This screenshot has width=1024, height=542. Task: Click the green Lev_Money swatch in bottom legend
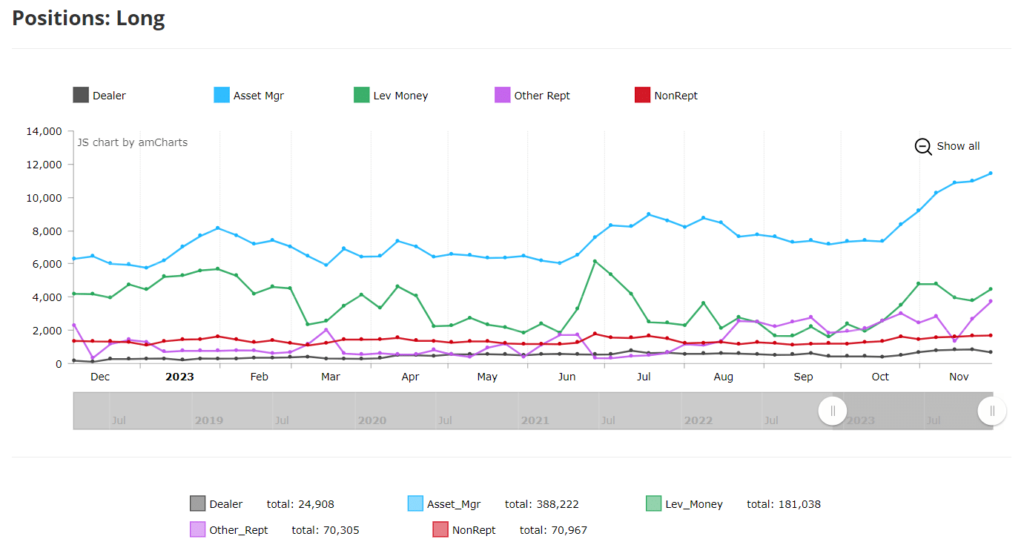(654, 504)
